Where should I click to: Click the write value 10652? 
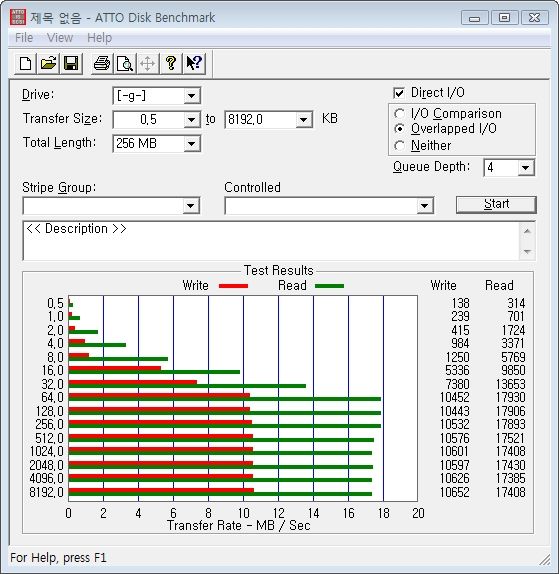[454, 492]
